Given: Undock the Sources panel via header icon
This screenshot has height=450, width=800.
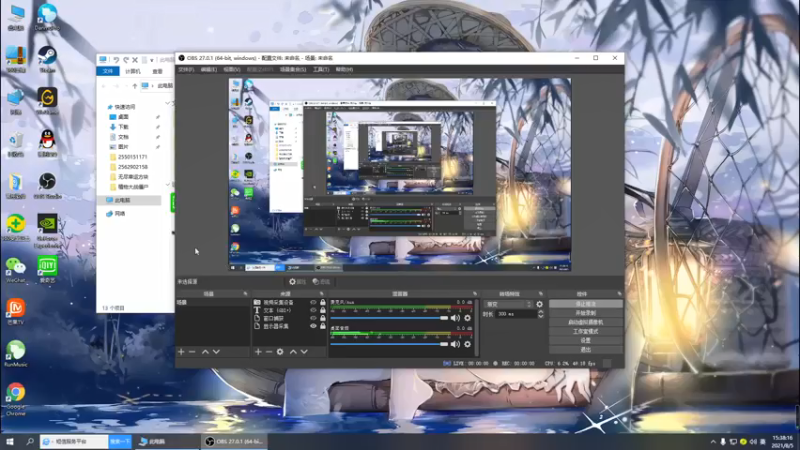Looking at the screenshot, I should [x=321, y=294].
